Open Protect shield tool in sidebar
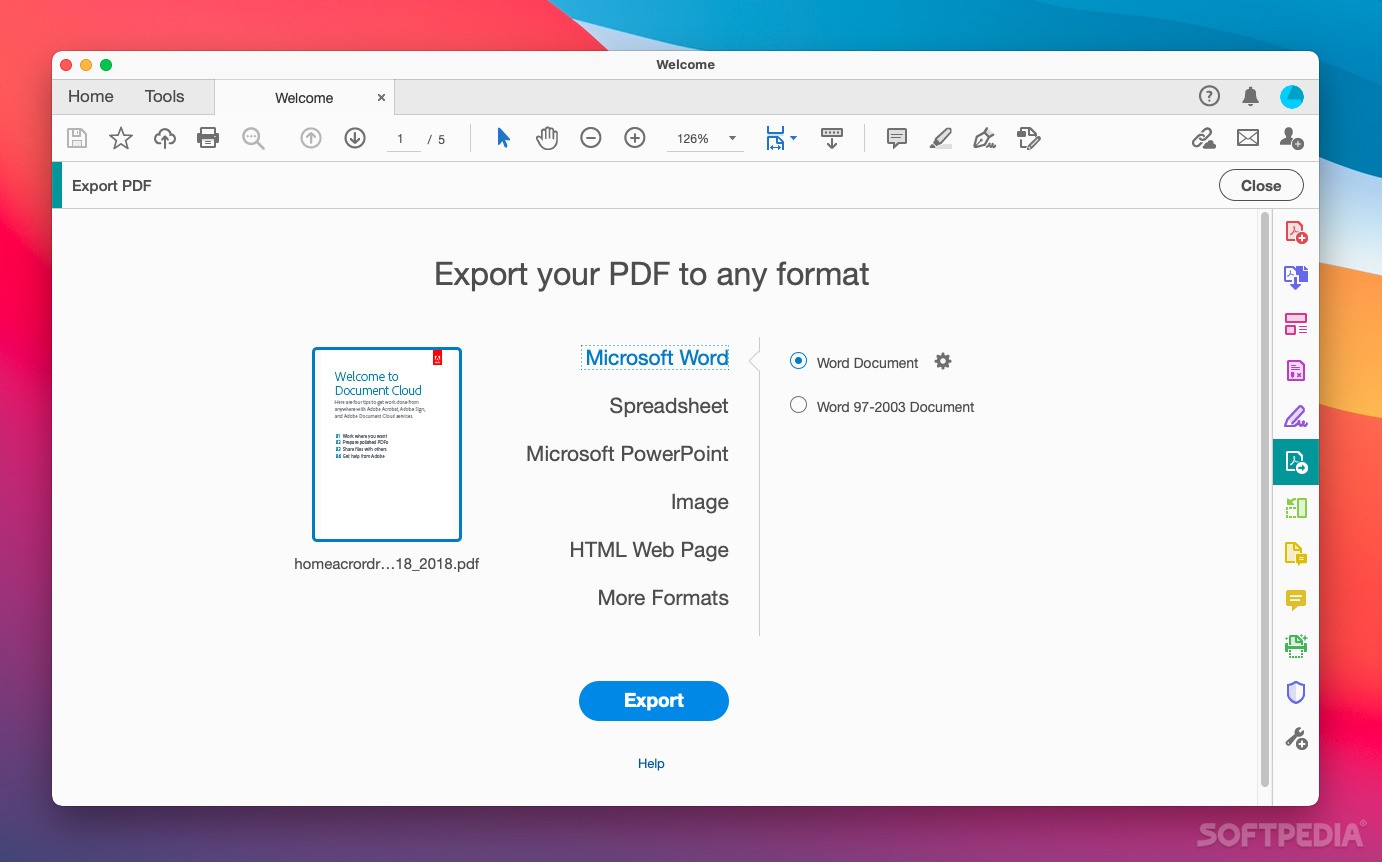This screenshot has width=1382, height=862. click(1296, 692)
